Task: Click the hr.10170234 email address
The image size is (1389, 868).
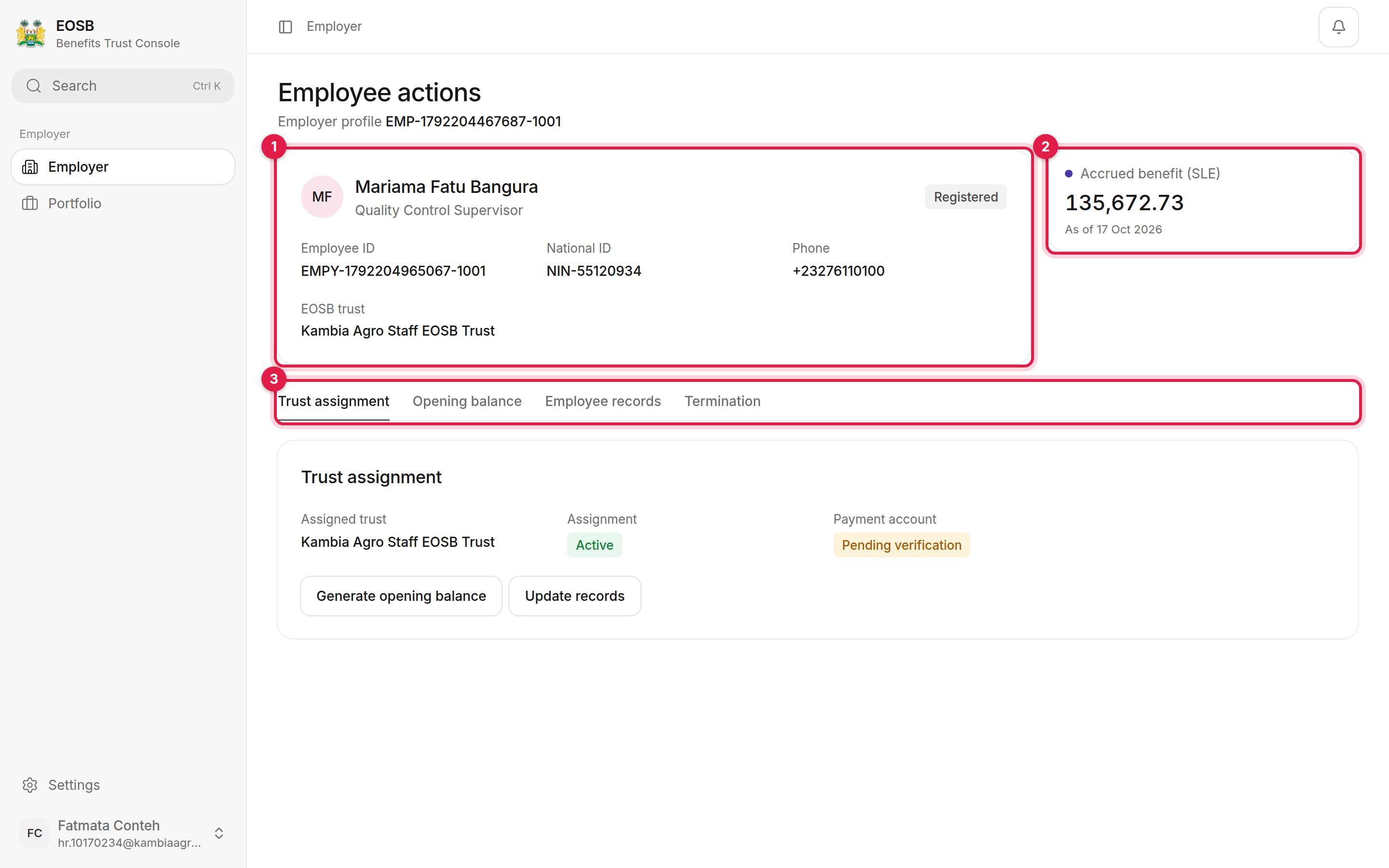Action: point(129,843)
